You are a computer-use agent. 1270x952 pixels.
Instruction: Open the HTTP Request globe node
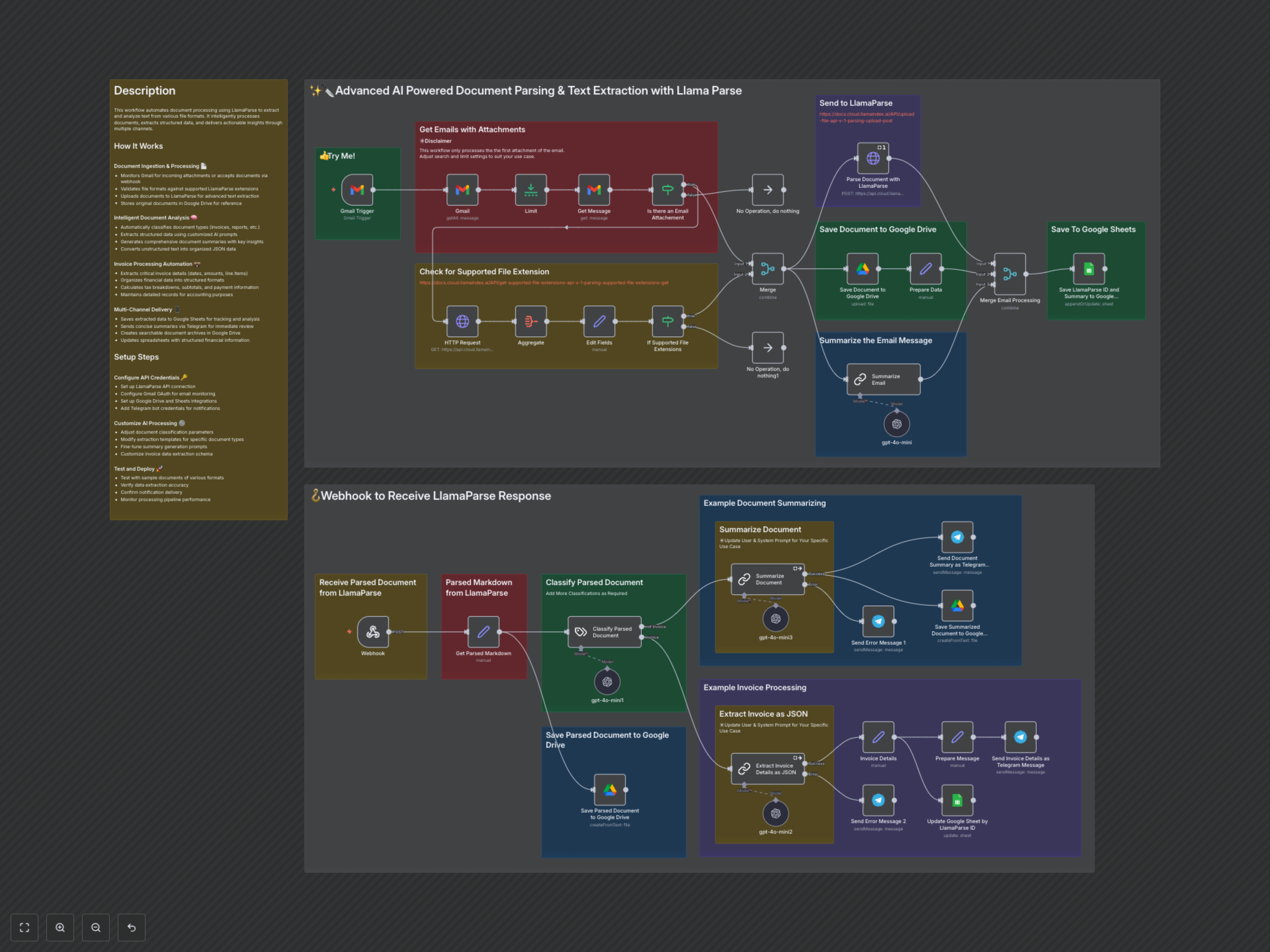pos(462,321)
